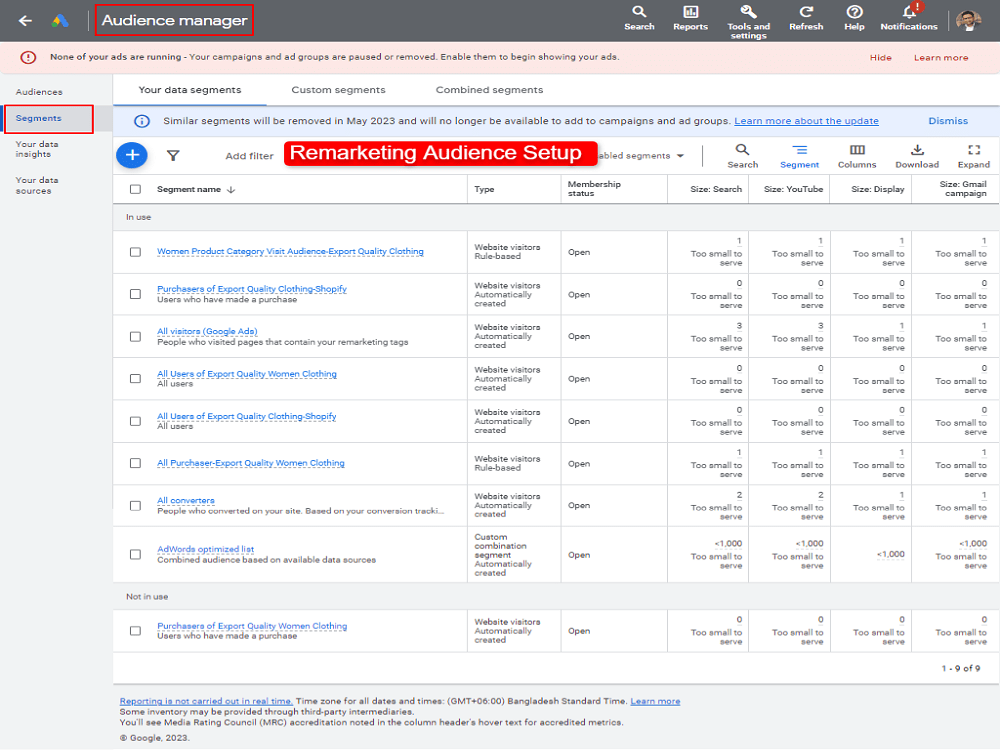Image resolution: width=1000 pixels, height=750 pixels.
Task: Click the blue info icon in the banner
Action: [x=142, y=121]
